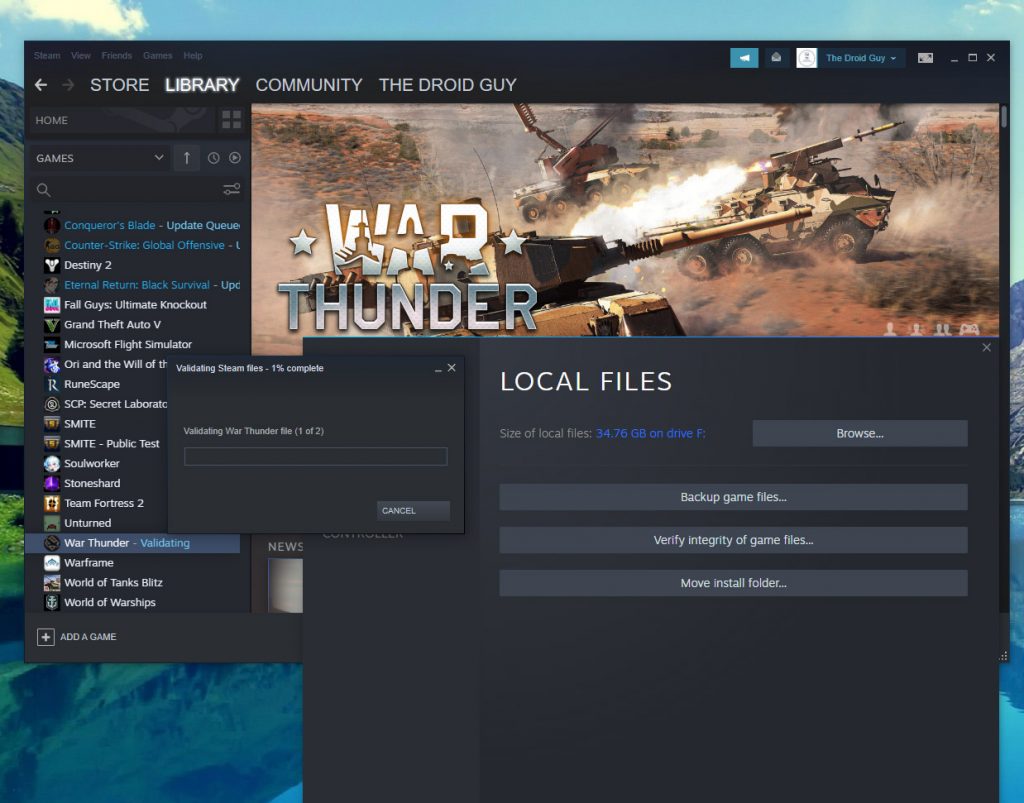Screen dimensions: 1024x803
Task: Click the library search field
Action: pyautogui.click(x=137, y=190)
